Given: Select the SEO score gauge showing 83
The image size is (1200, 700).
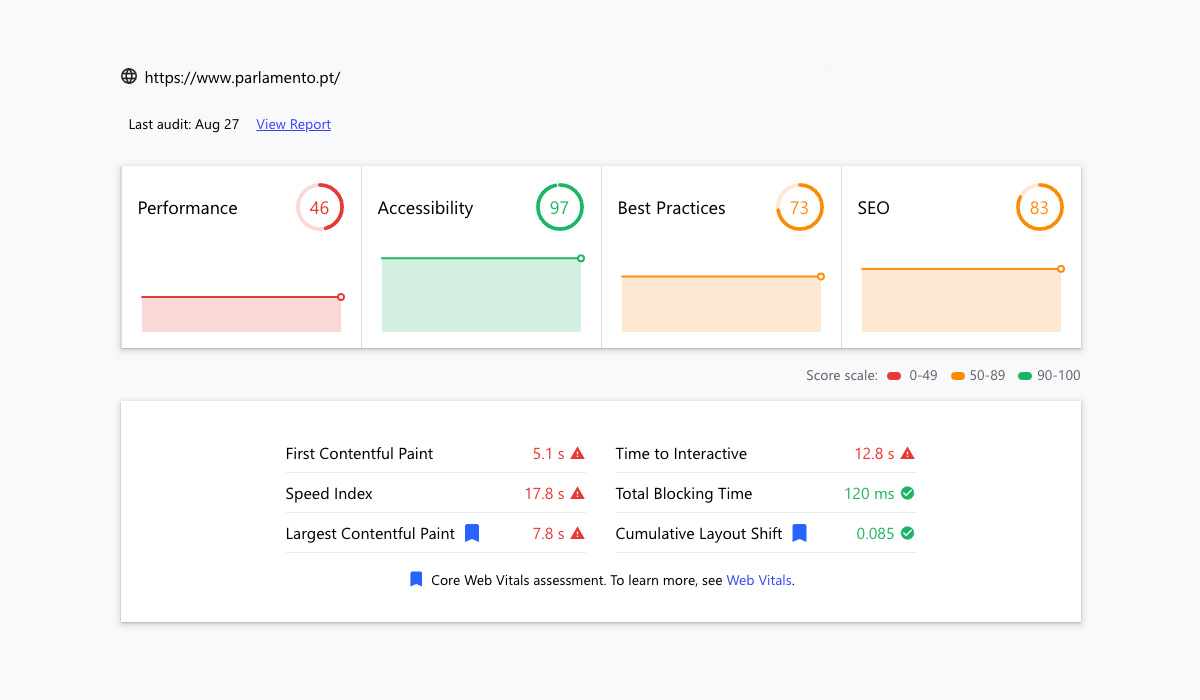Looking at the screenshot, I should (x=1039, y=208).
